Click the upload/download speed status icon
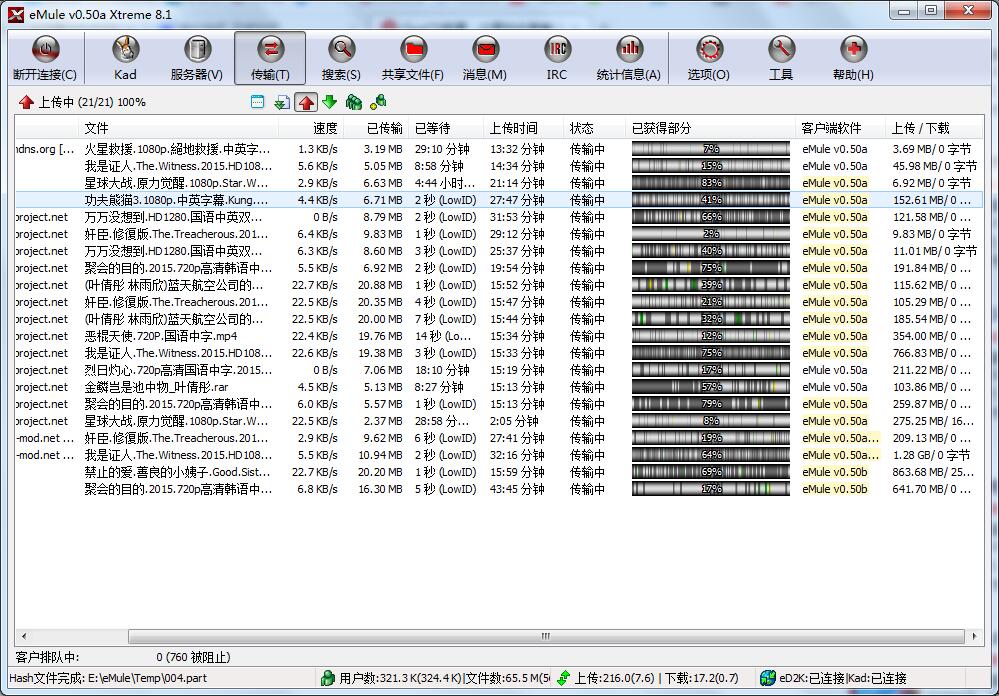999x696 pixels. point(563,678)
